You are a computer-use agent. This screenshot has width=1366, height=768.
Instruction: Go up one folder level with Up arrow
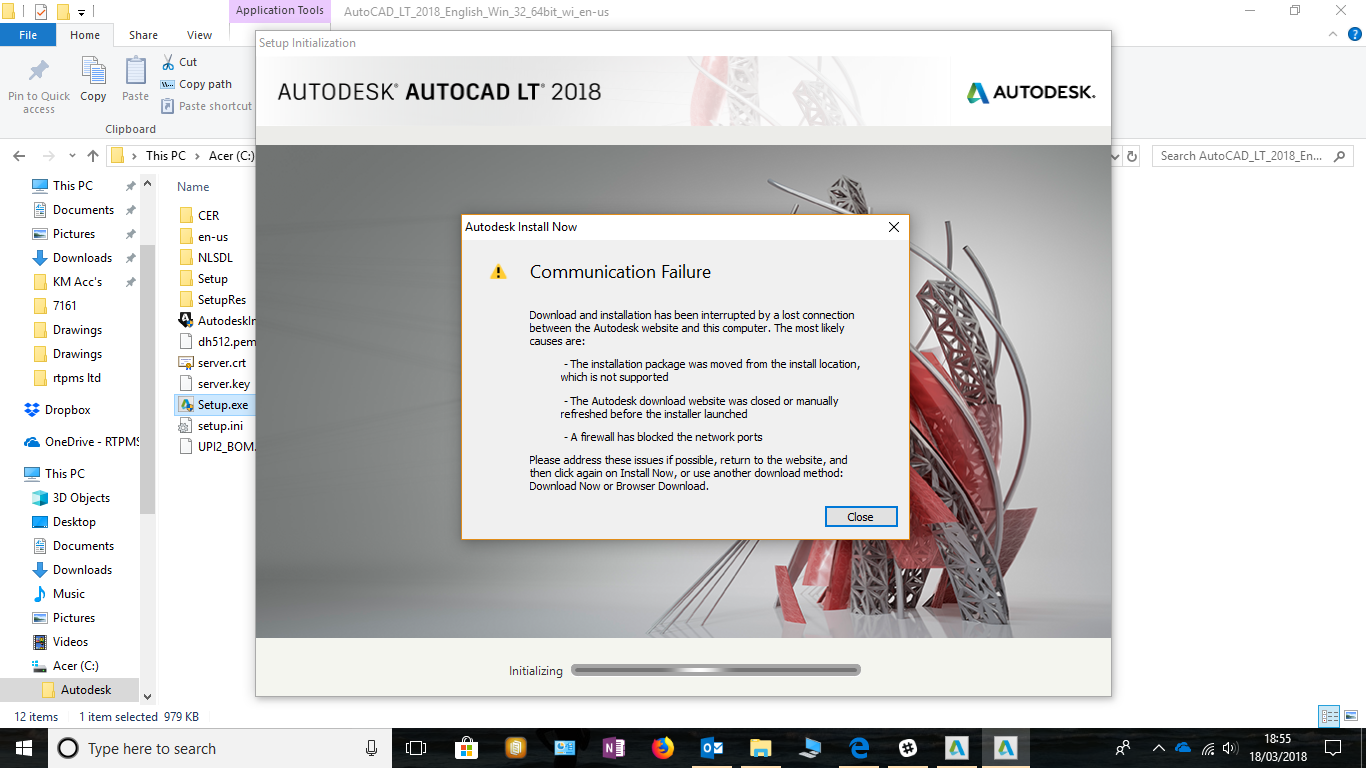(93, 156)
